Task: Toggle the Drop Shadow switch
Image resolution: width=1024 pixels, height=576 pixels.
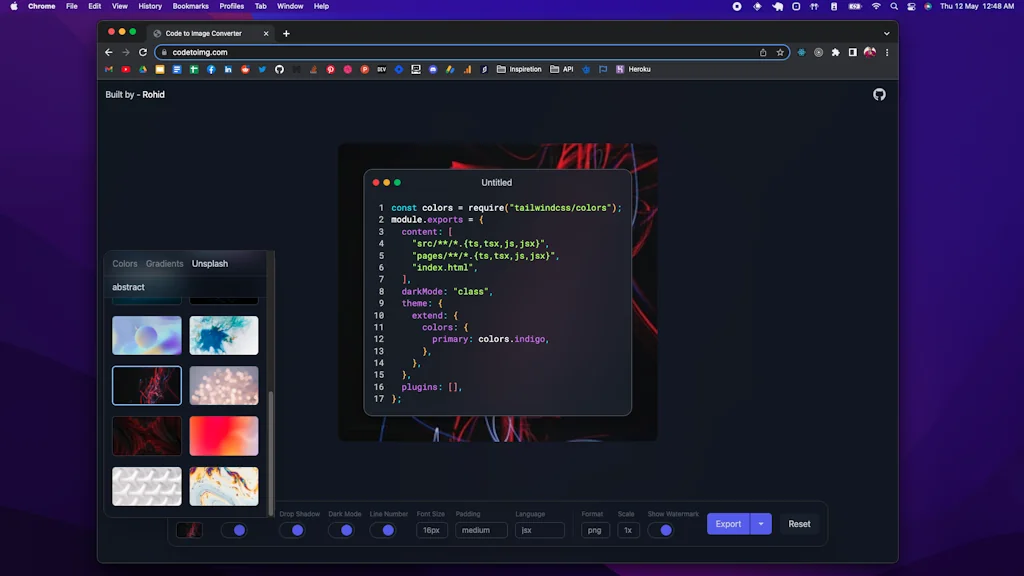Action: [295, 530]
